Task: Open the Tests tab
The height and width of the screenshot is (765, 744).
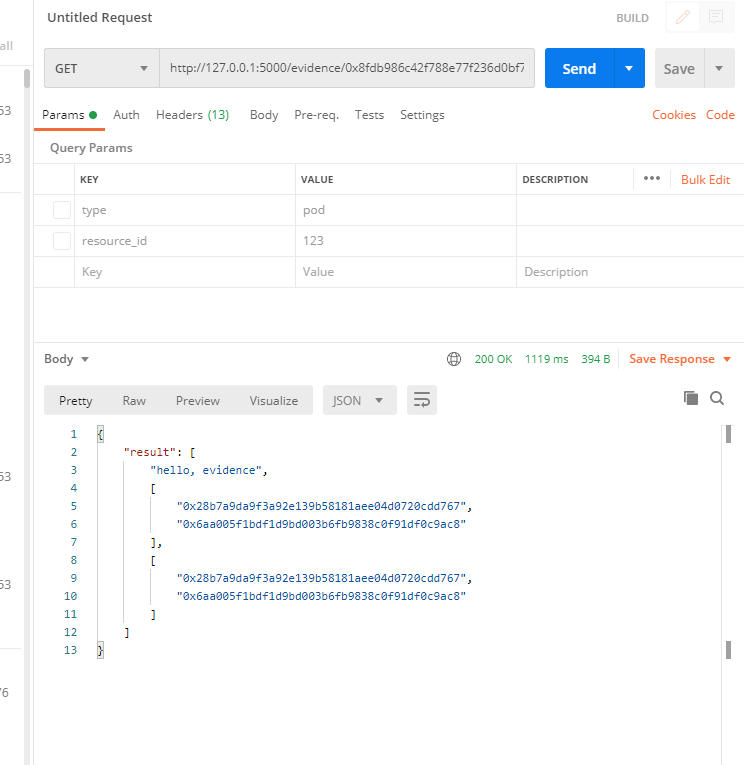Action: [x=369, y=115]
